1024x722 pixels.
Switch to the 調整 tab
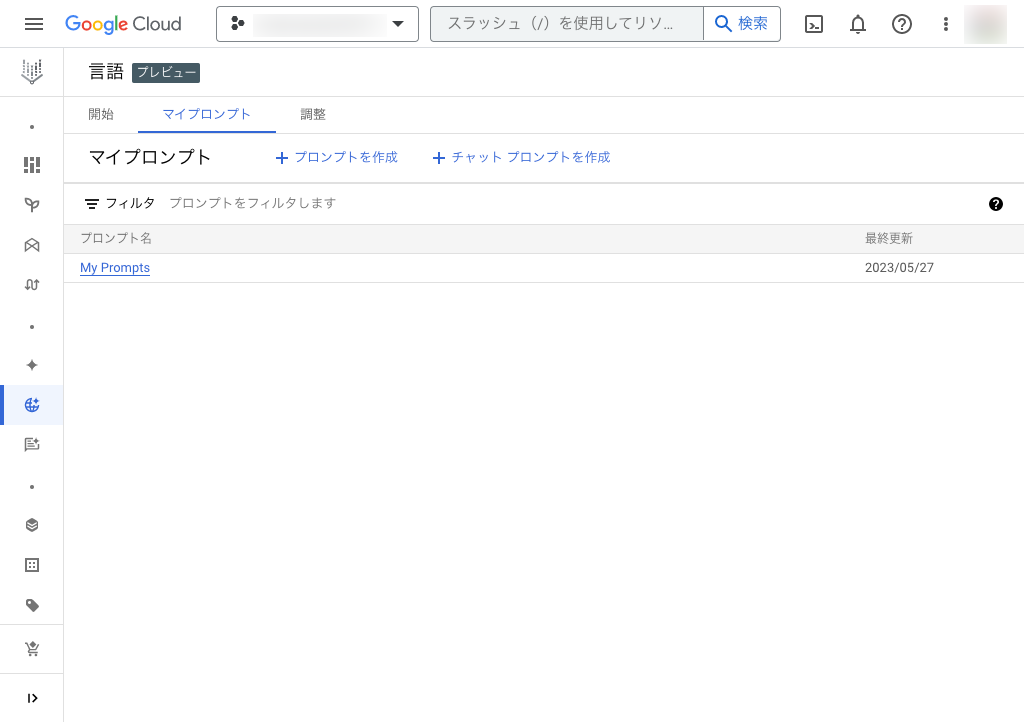click(x=313, y=114)
